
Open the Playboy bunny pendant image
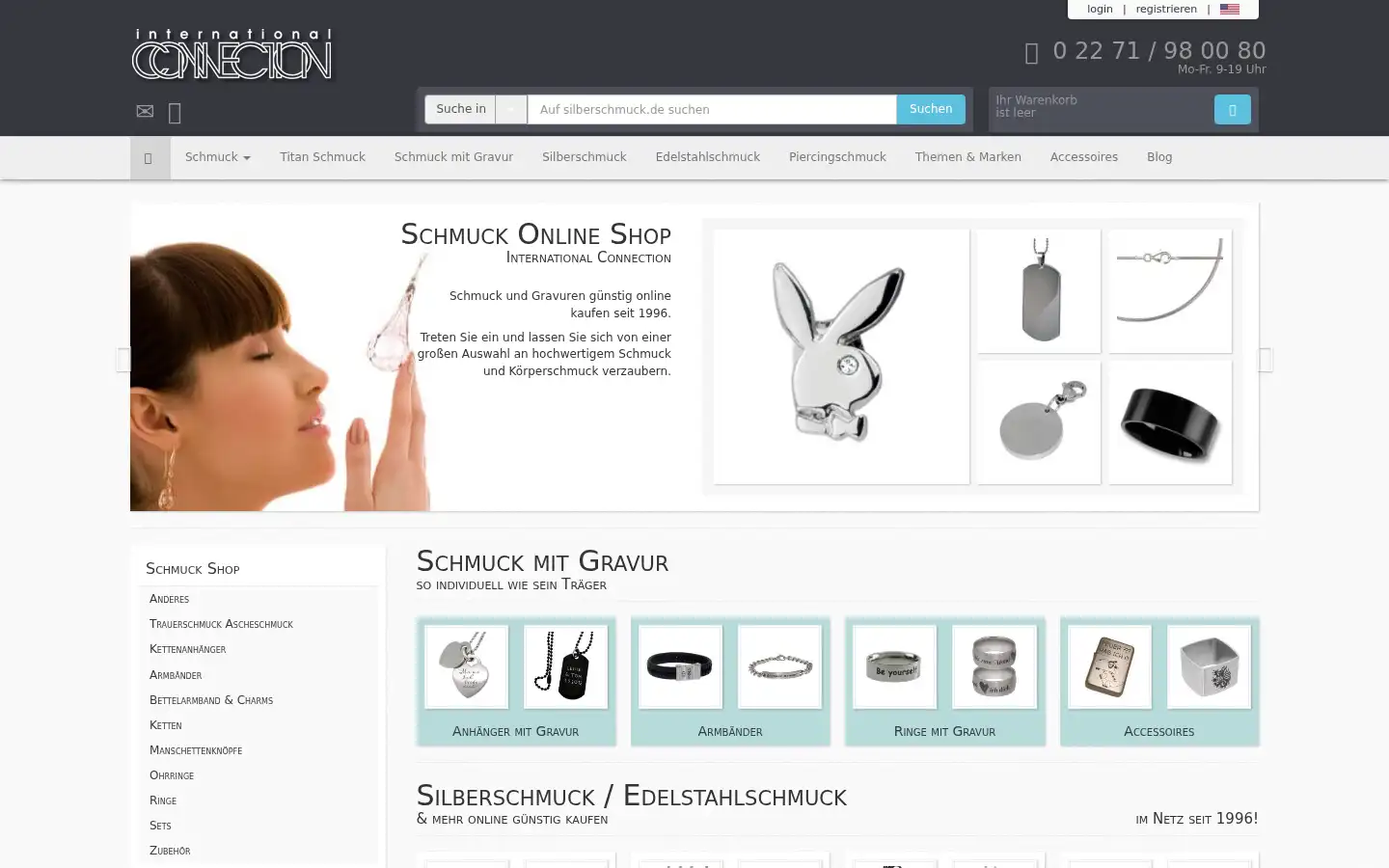[x=841, y=356]
